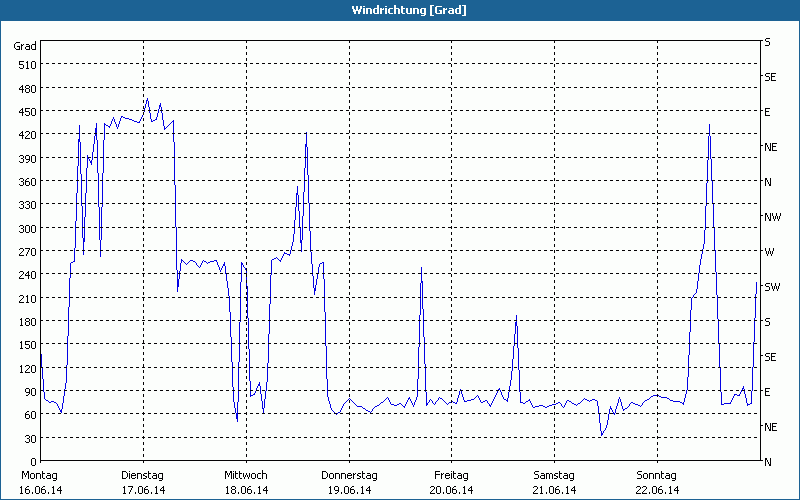Select the Samstag day label
Image resolution: width=800 pixels, height=500 pixels.
pyautogui.click(x=555, y=475)
